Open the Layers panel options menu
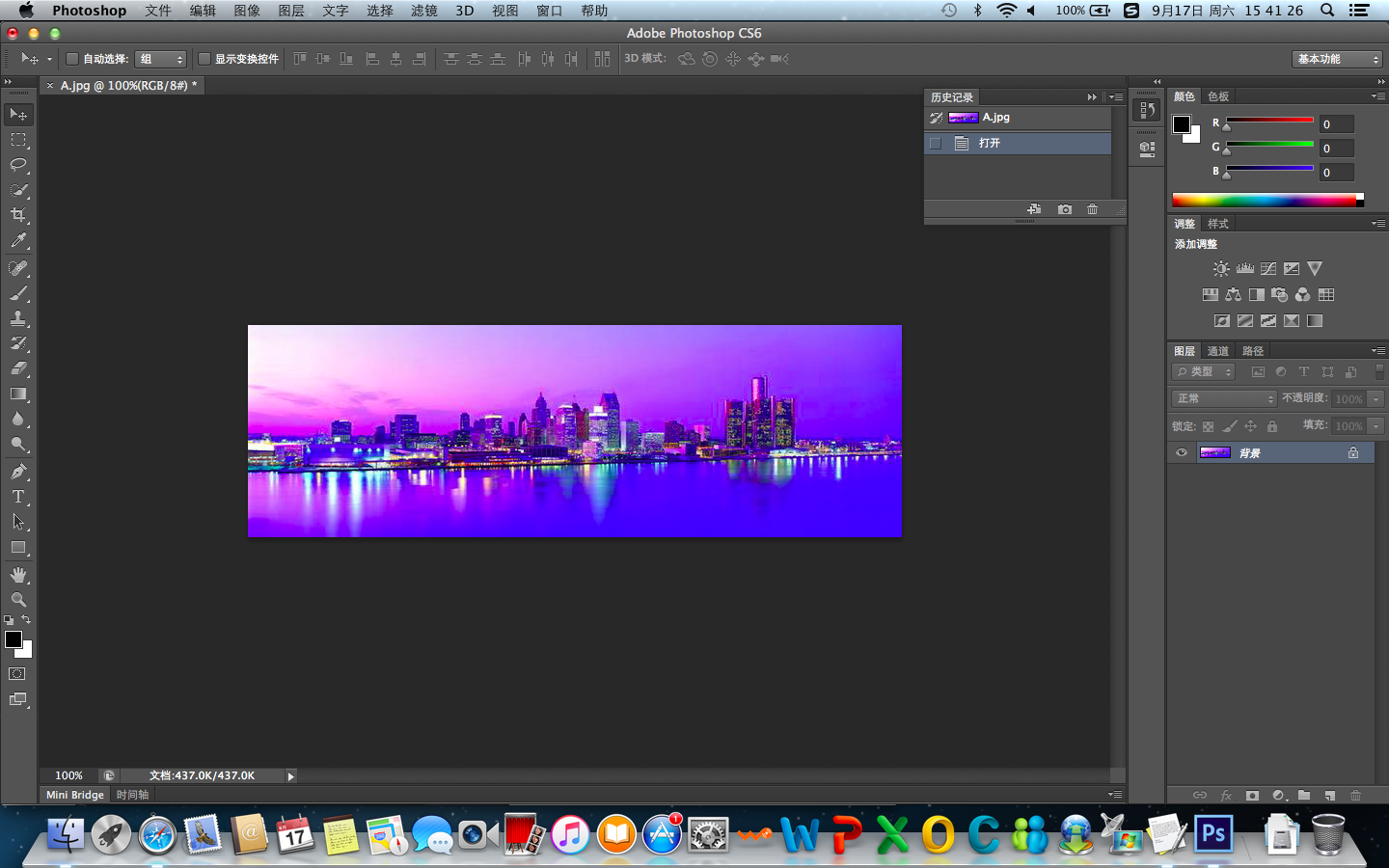This screenshot has width=1389, height=868. (1378, 351)
